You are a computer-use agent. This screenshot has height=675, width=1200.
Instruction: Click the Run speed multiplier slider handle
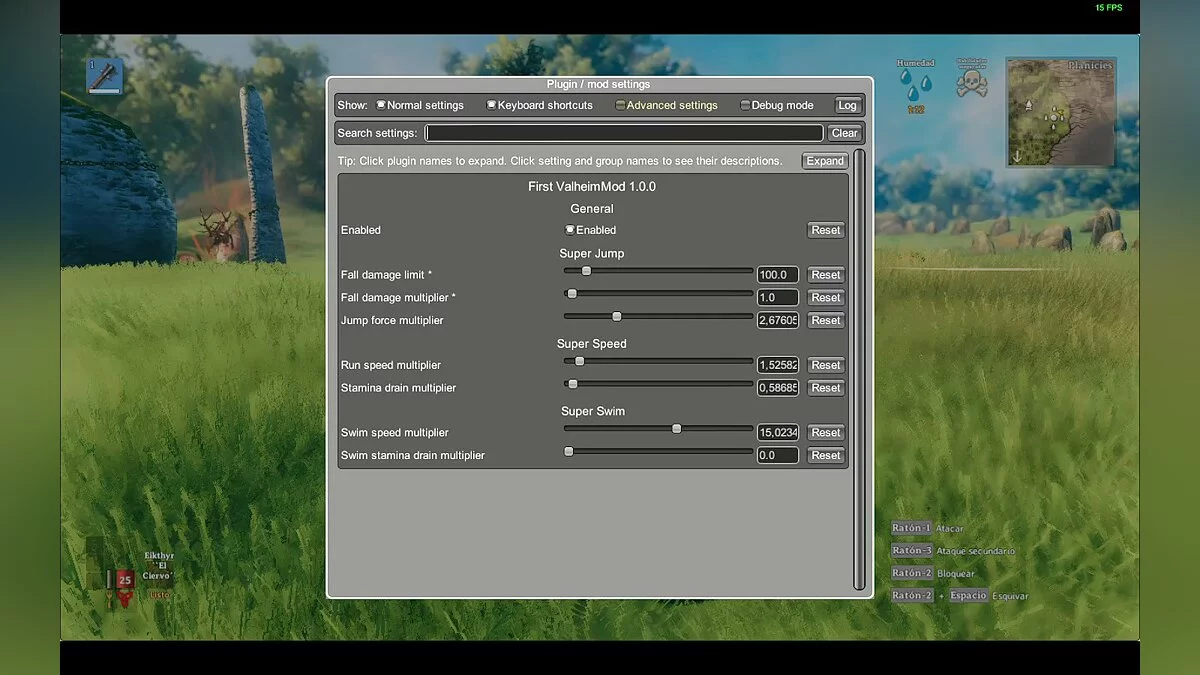pyautogui.click(x=582, y=361)
